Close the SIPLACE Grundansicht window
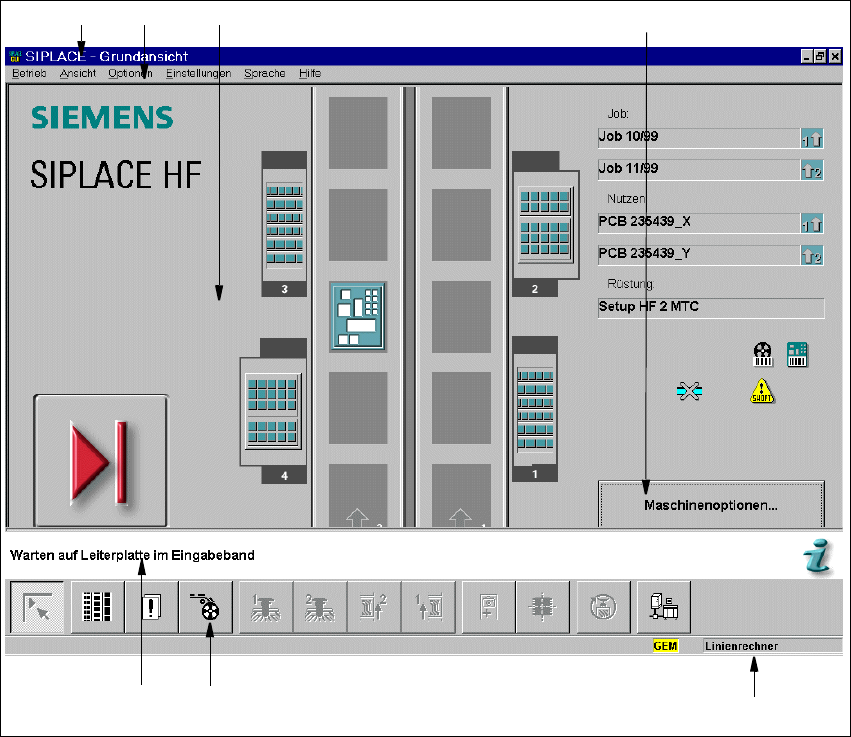 [835, 56]
